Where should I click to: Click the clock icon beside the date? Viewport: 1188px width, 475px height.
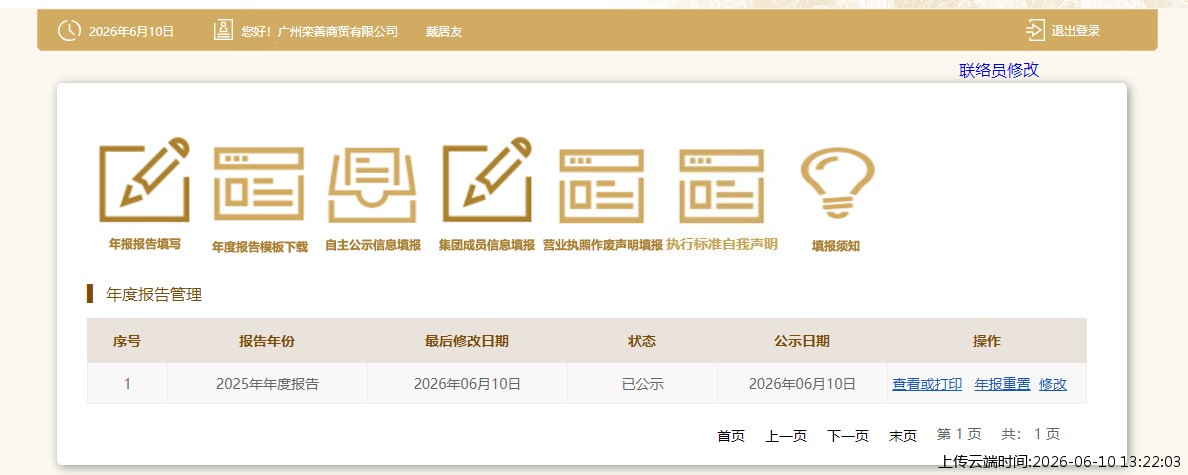(x=69, y=30)
